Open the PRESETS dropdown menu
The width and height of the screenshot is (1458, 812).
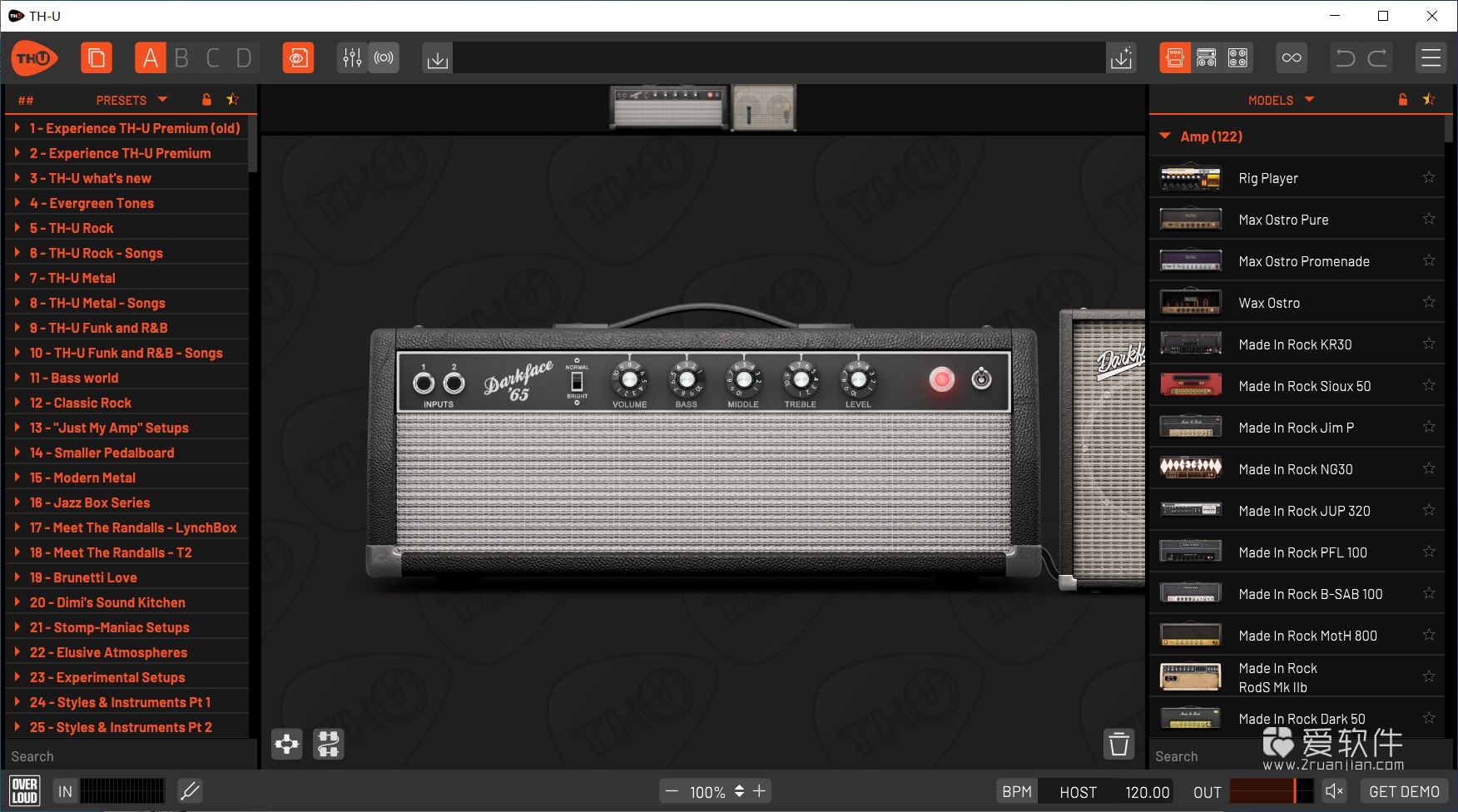(x=131, y=100)
